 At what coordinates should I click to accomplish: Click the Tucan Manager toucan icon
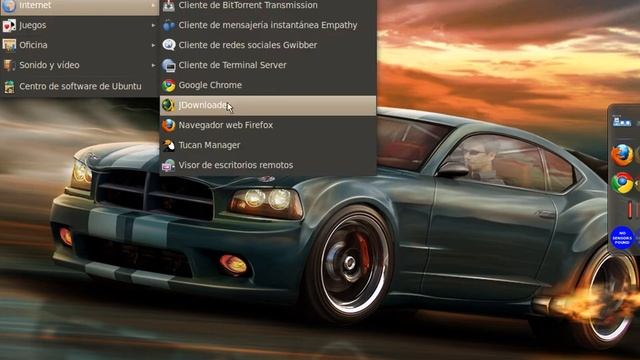169,145
